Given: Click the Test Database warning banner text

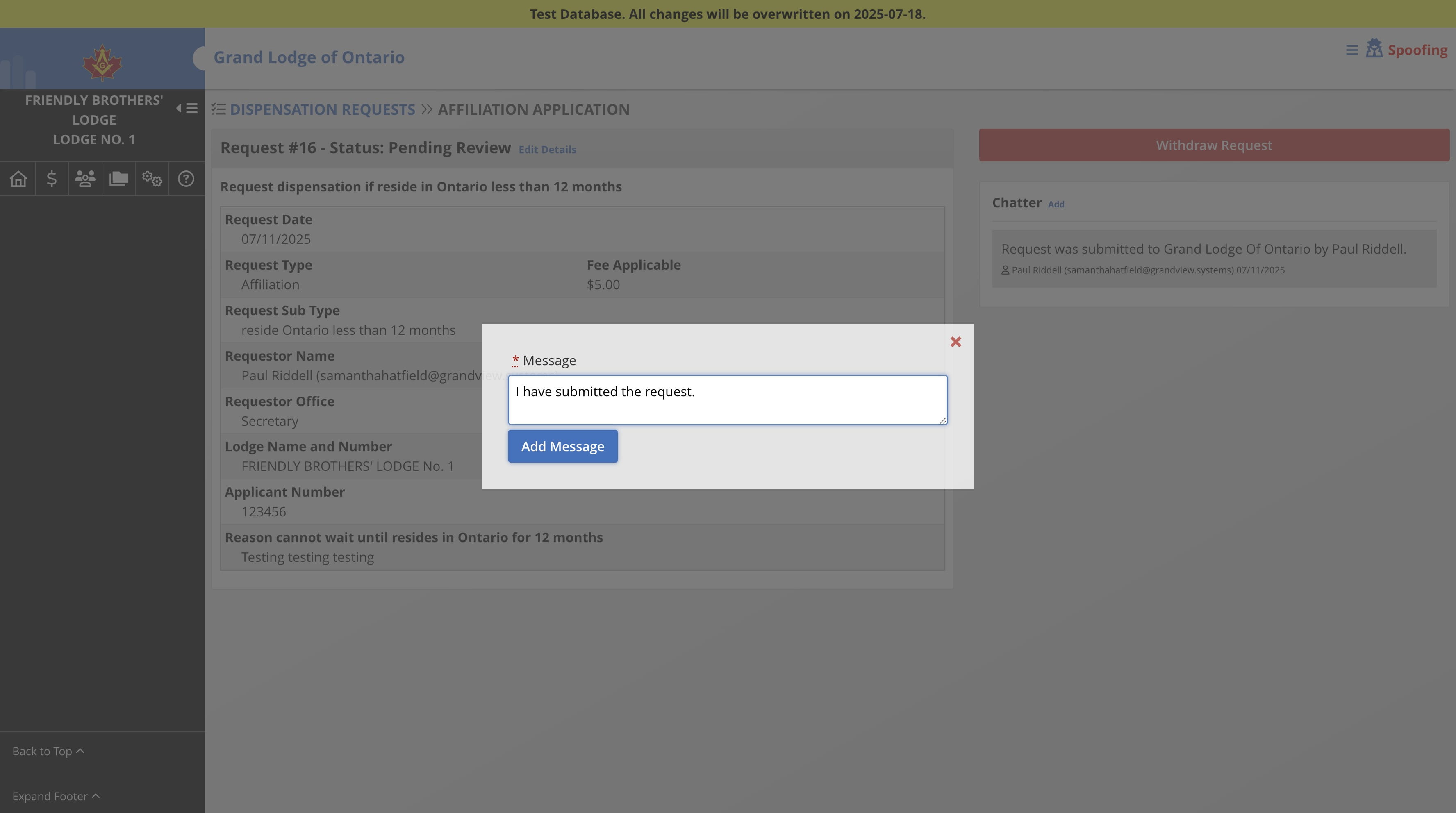Looking at the screenshot, I should coord(728,14).
